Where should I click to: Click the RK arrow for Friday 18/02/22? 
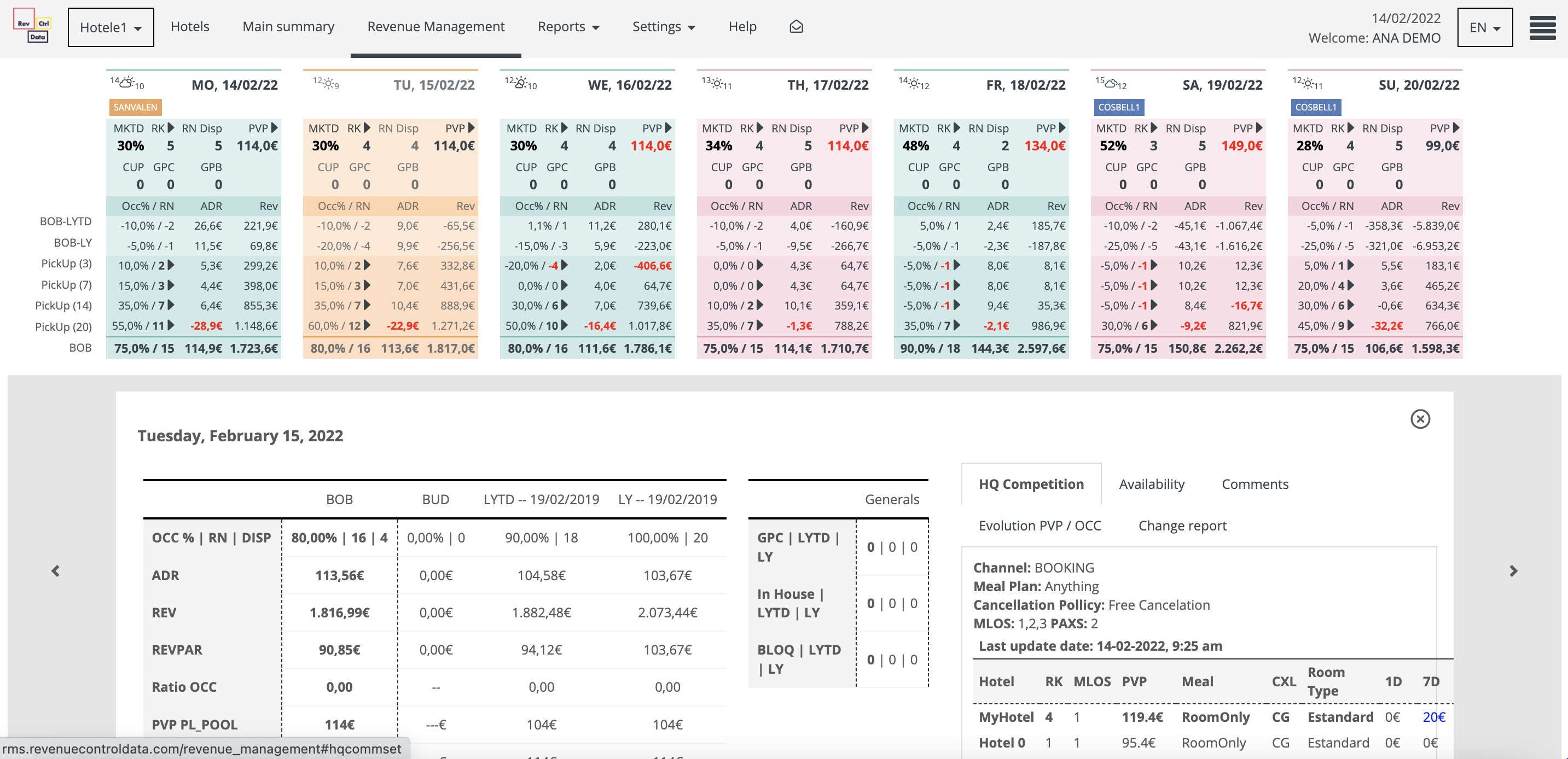pyautogui.click(x=957, y=128)
